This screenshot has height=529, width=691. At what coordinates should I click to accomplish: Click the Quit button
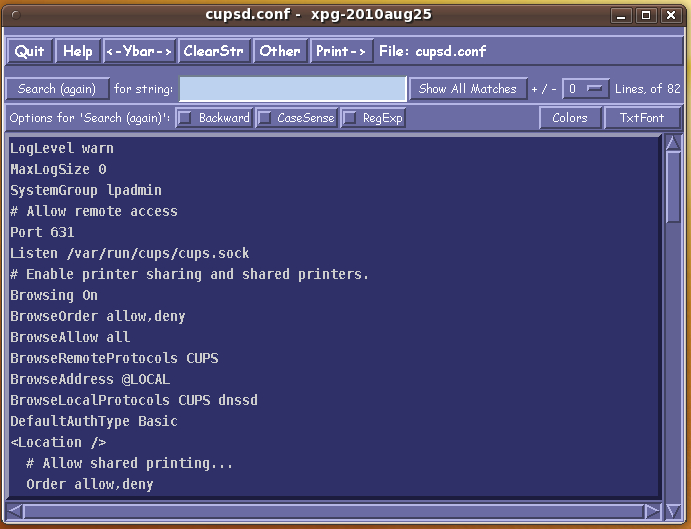29,51
